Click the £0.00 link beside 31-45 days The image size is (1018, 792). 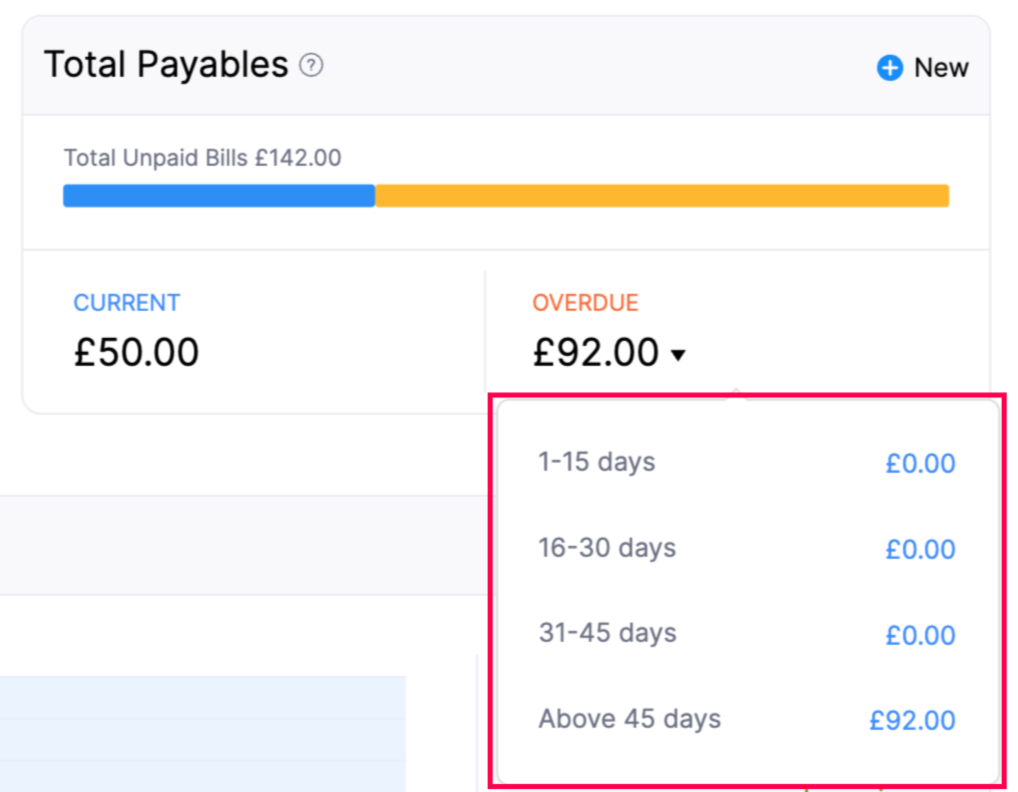tap(920, 635)
